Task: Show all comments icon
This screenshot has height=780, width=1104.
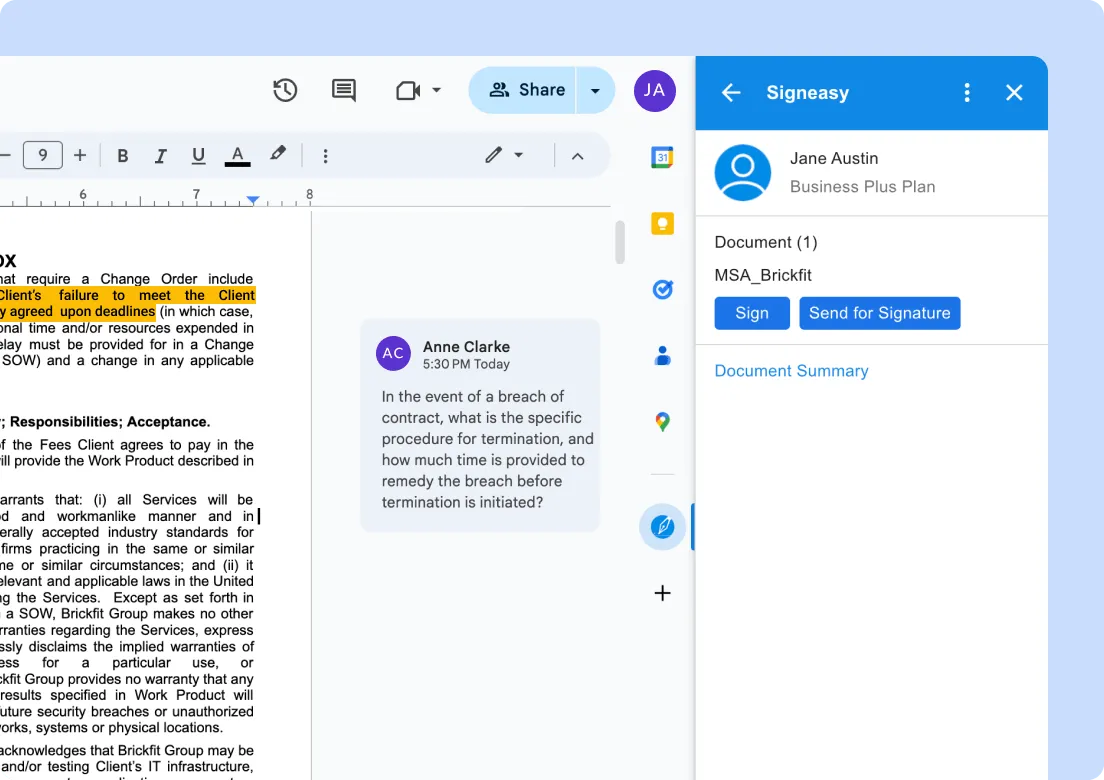Action: (344, 90)
